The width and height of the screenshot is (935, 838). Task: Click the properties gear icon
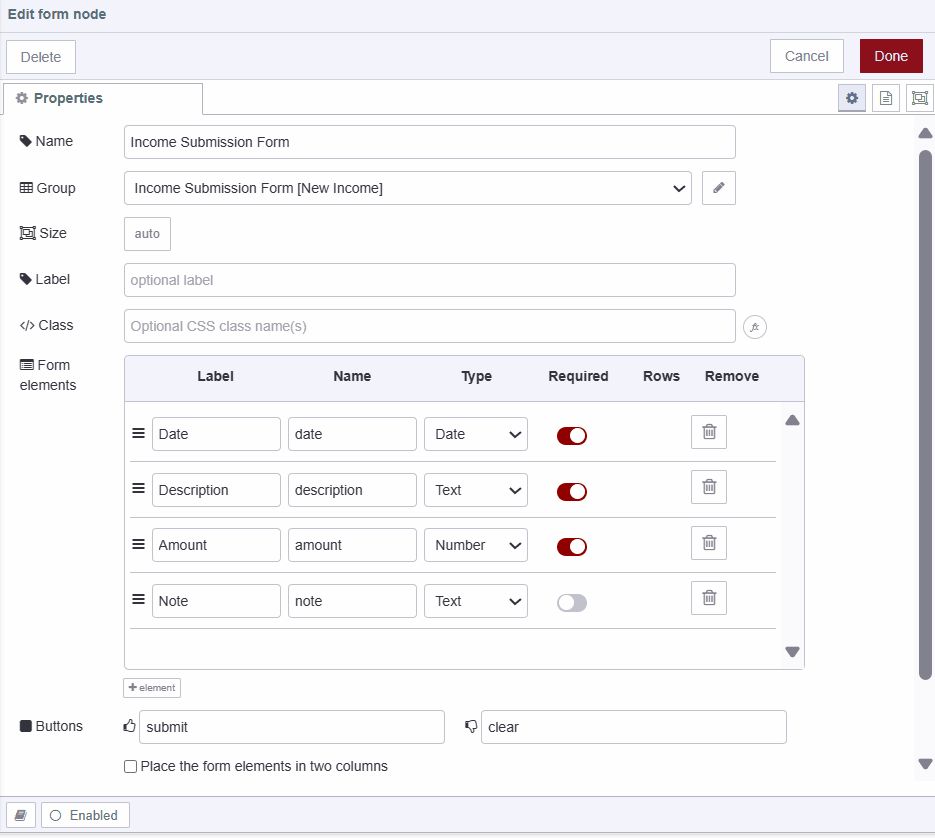851,97
